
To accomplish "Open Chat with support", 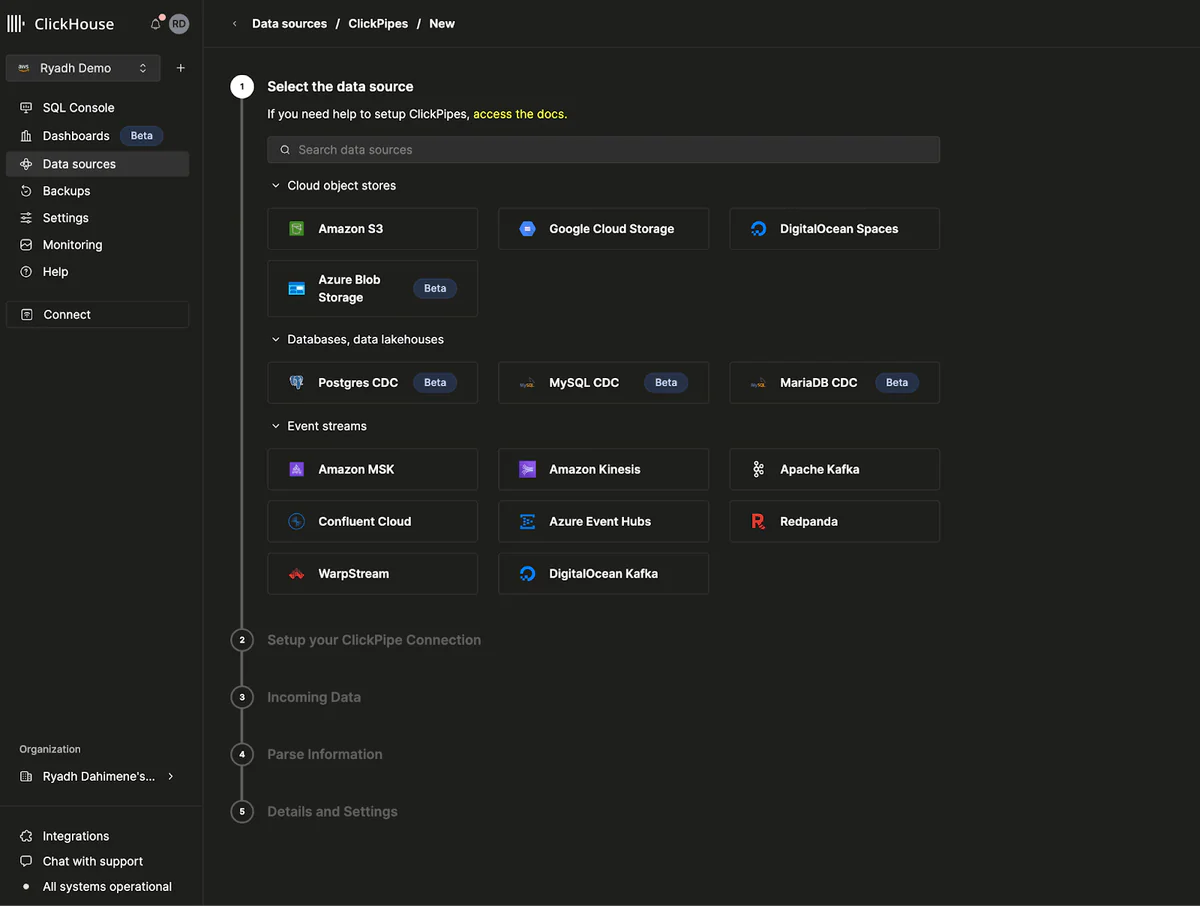I will coord(93,861).
